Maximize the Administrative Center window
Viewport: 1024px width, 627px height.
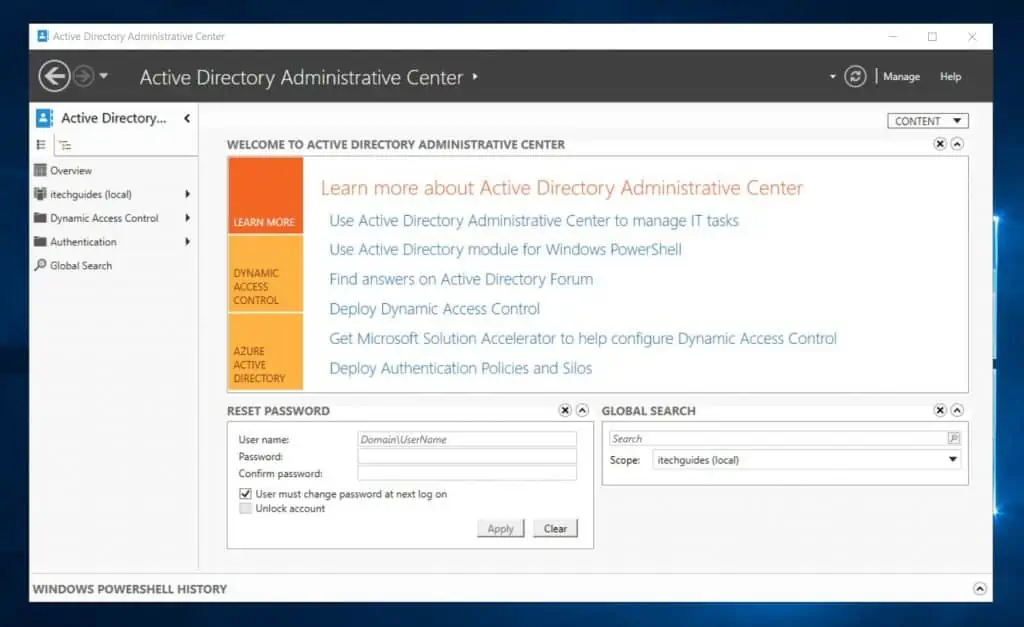click(x=933, y=37)
